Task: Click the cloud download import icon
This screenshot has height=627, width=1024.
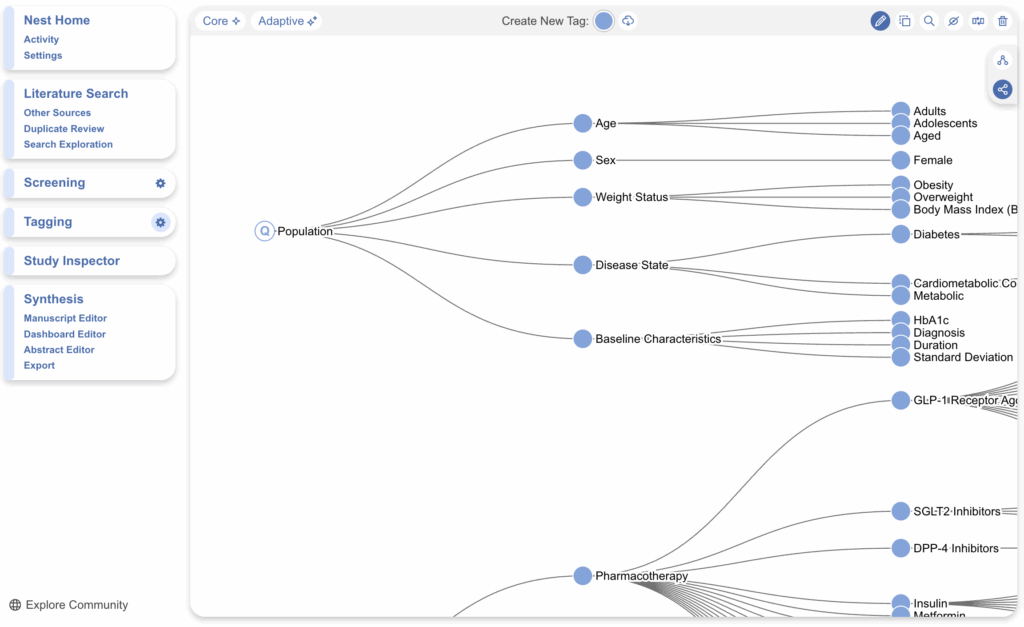Action: (x=628, y=21)
